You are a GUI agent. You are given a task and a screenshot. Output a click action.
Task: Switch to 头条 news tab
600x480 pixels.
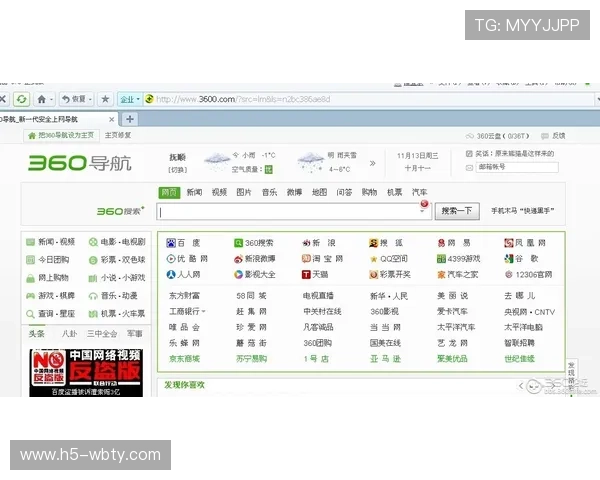tap(36, 334)
